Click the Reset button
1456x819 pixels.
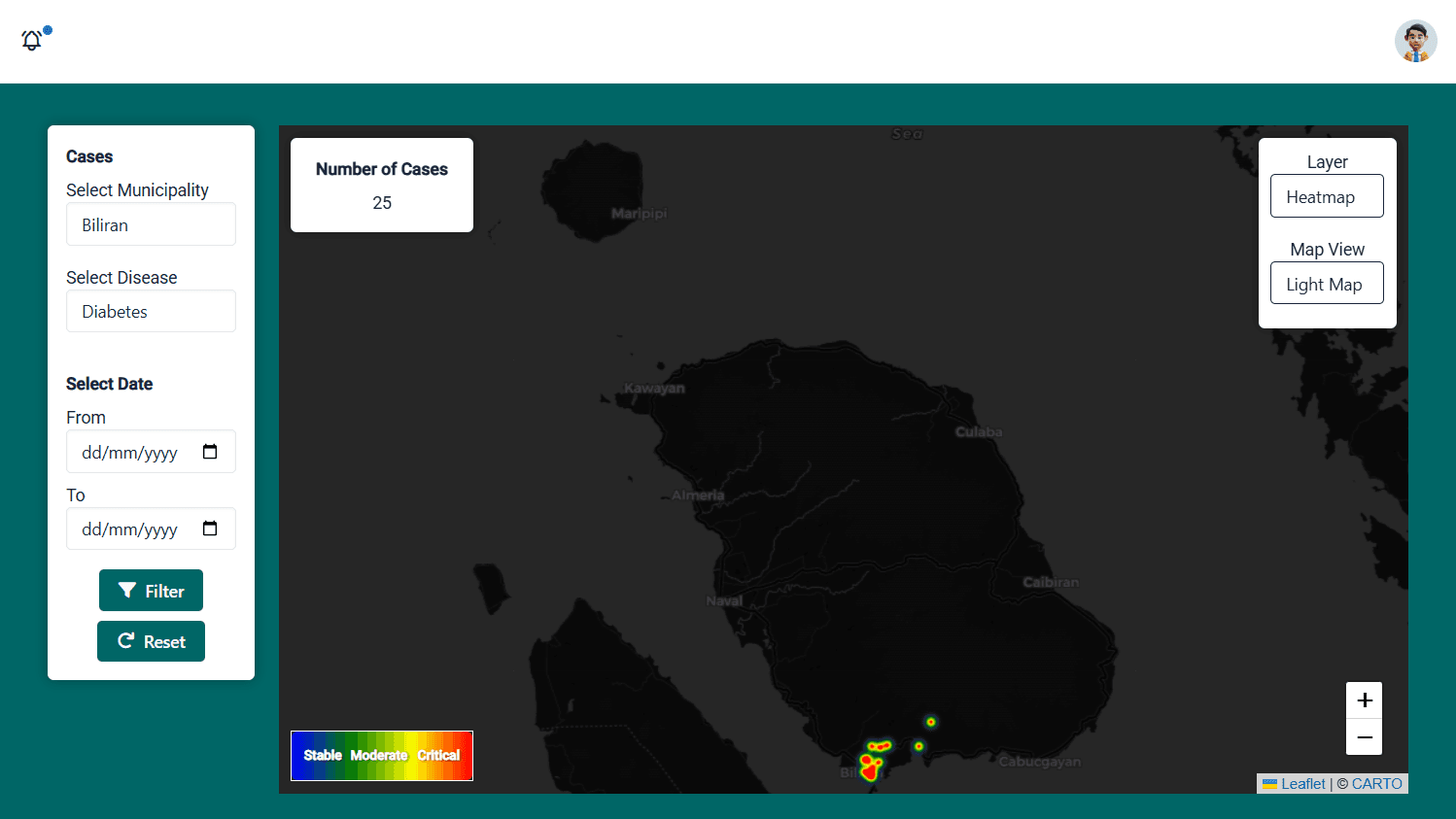[x=151, y=641]
